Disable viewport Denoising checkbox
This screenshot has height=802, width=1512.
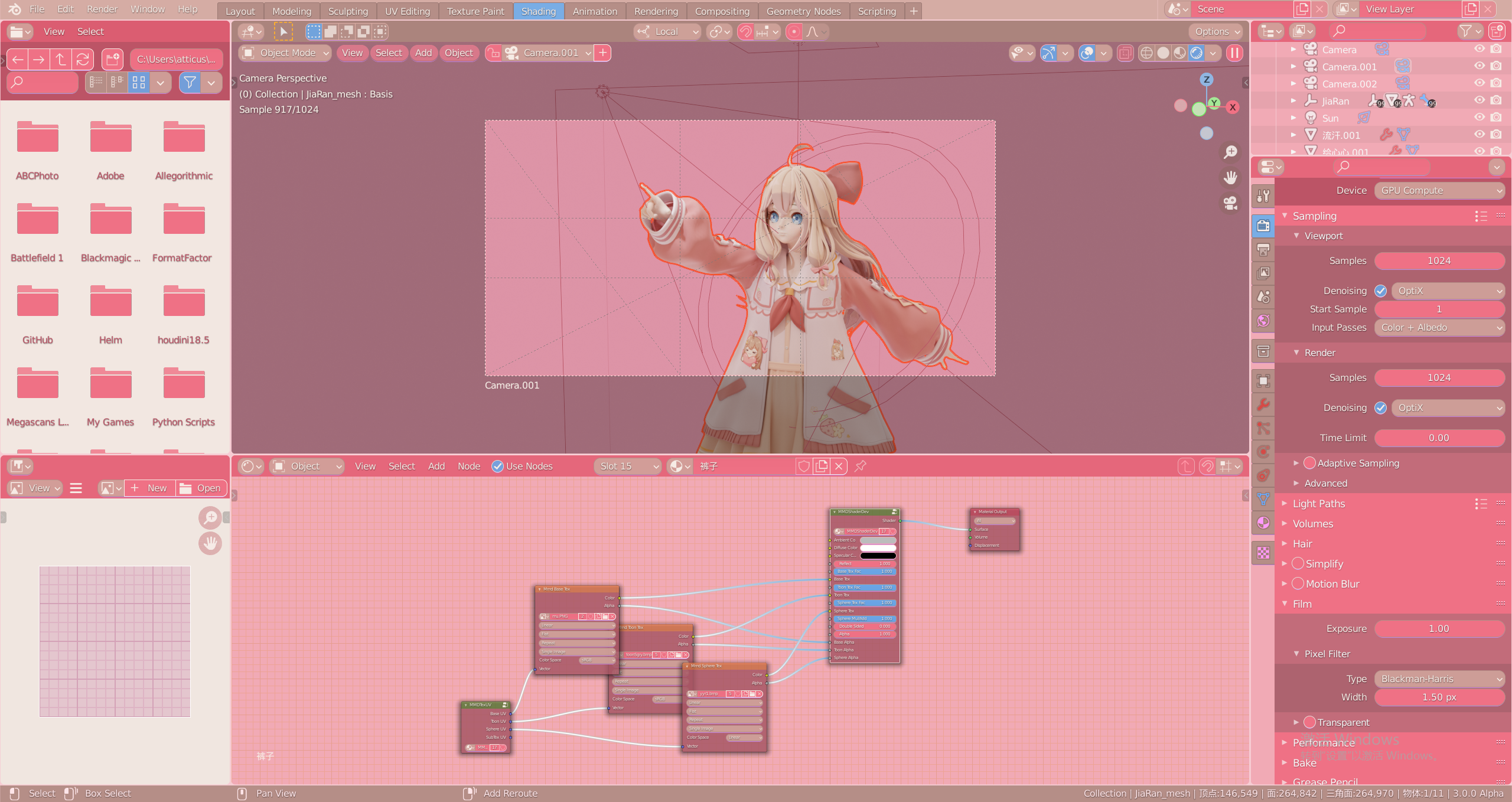coord(1380,291)
